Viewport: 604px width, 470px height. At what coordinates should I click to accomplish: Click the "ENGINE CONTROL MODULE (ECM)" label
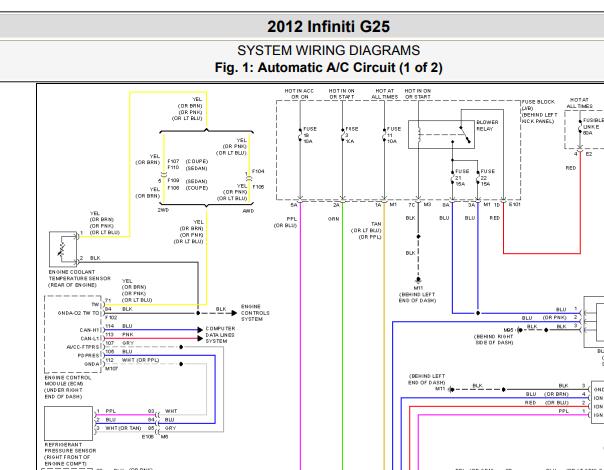68,381
